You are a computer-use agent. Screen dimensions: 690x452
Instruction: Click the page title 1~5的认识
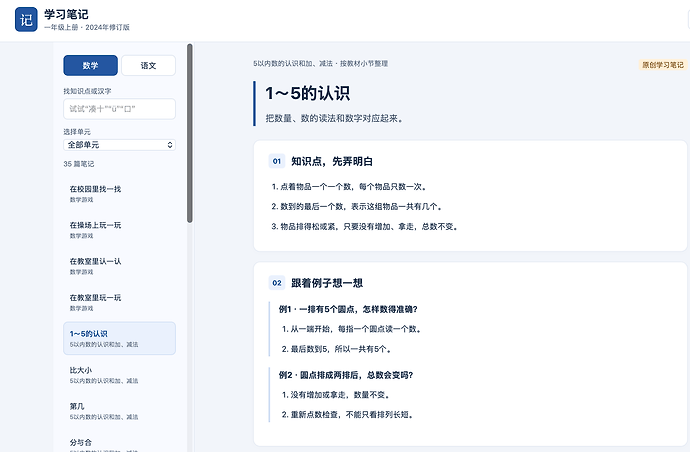pos(307,93)
